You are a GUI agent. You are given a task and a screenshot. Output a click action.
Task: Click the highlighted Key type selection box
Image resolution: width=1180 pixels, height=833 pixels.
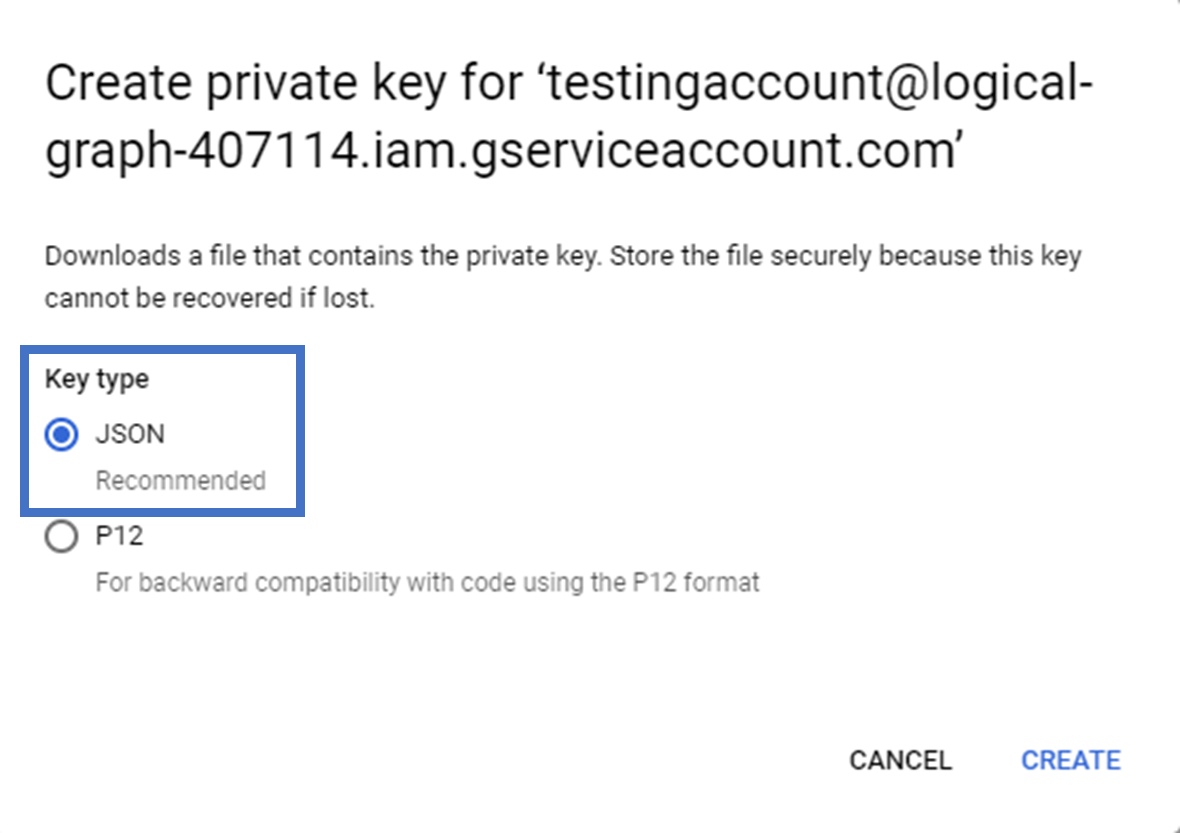(163, 430)
